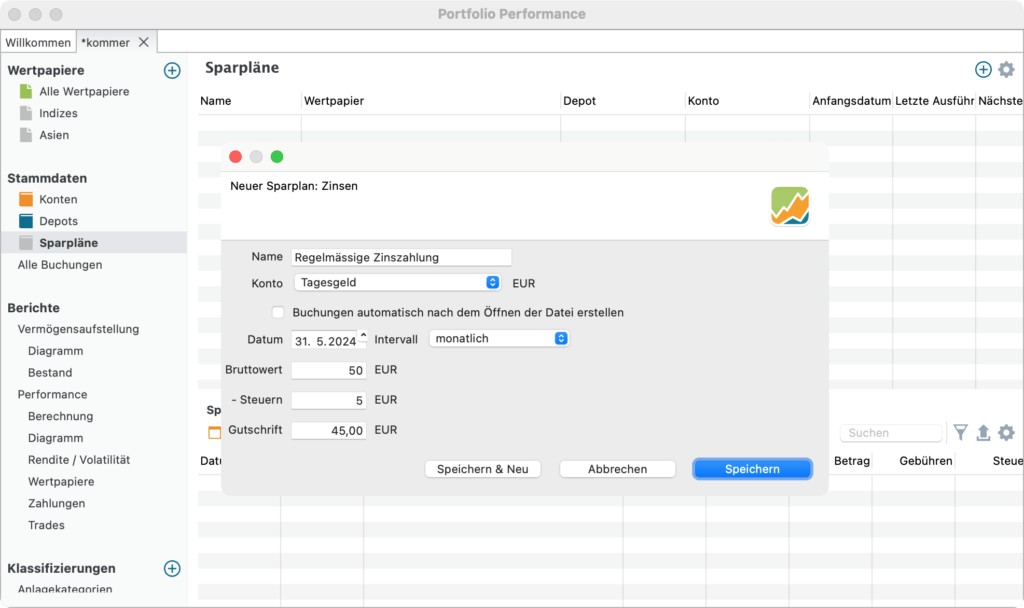1024x608 pixels.
Task: Click the export icon beside the filter
Action: 983,432
